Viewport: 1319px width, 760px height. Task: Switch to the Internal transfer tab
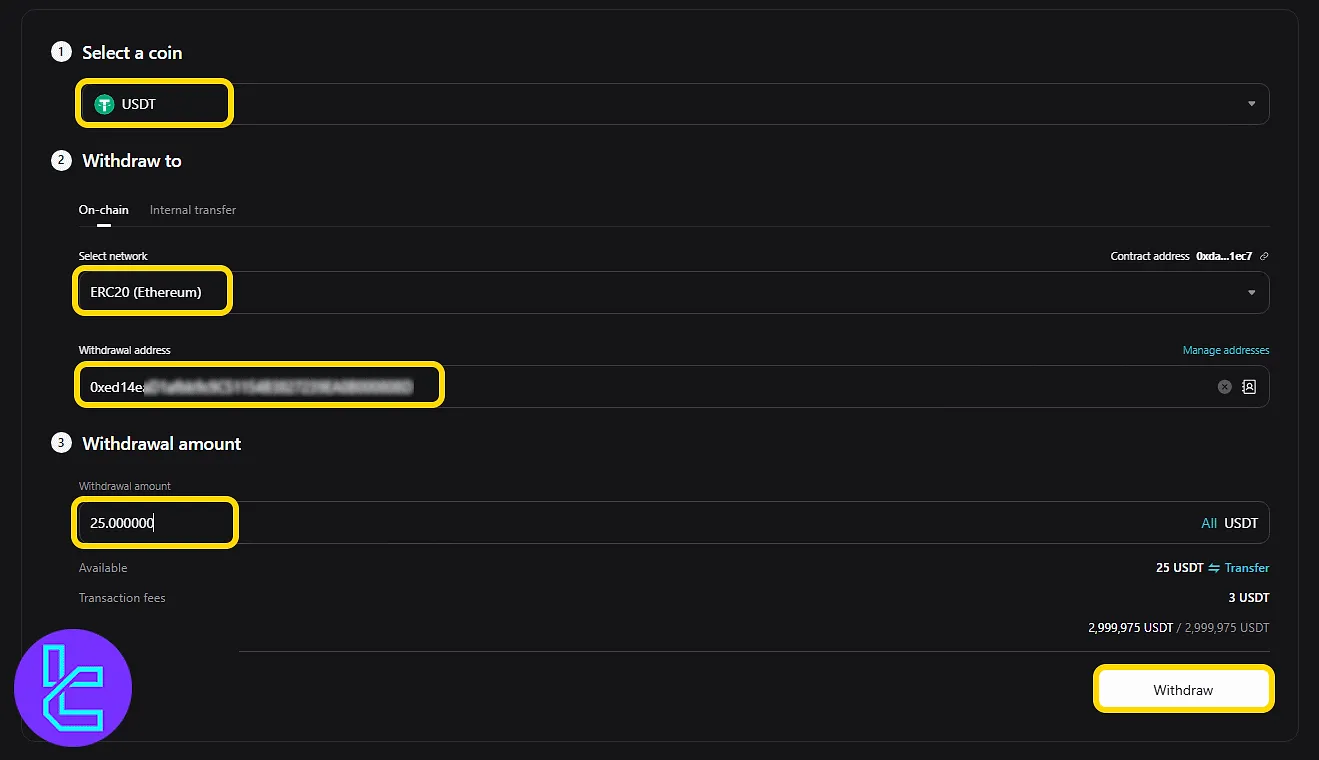point(193,210)
